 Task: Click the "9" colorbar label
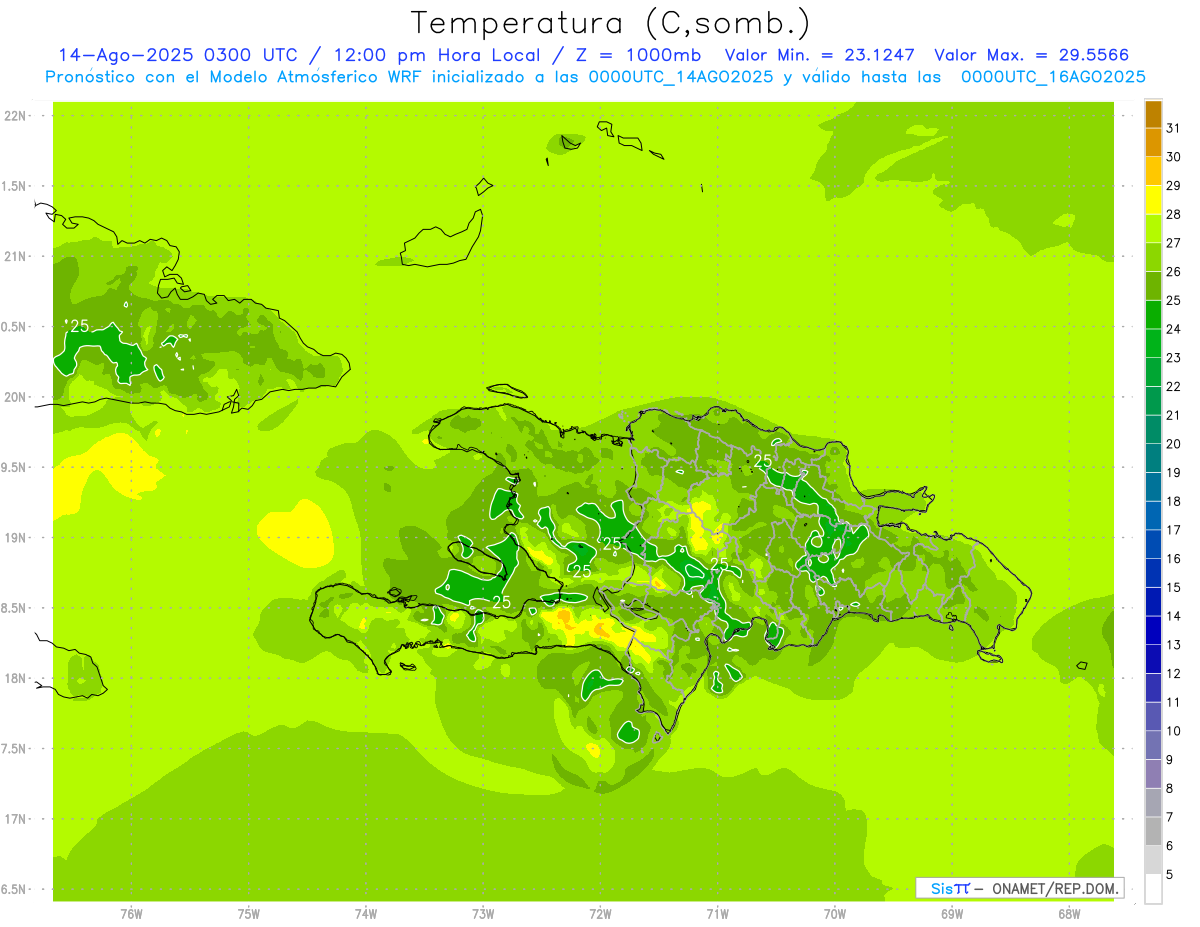pos(1169,760)
